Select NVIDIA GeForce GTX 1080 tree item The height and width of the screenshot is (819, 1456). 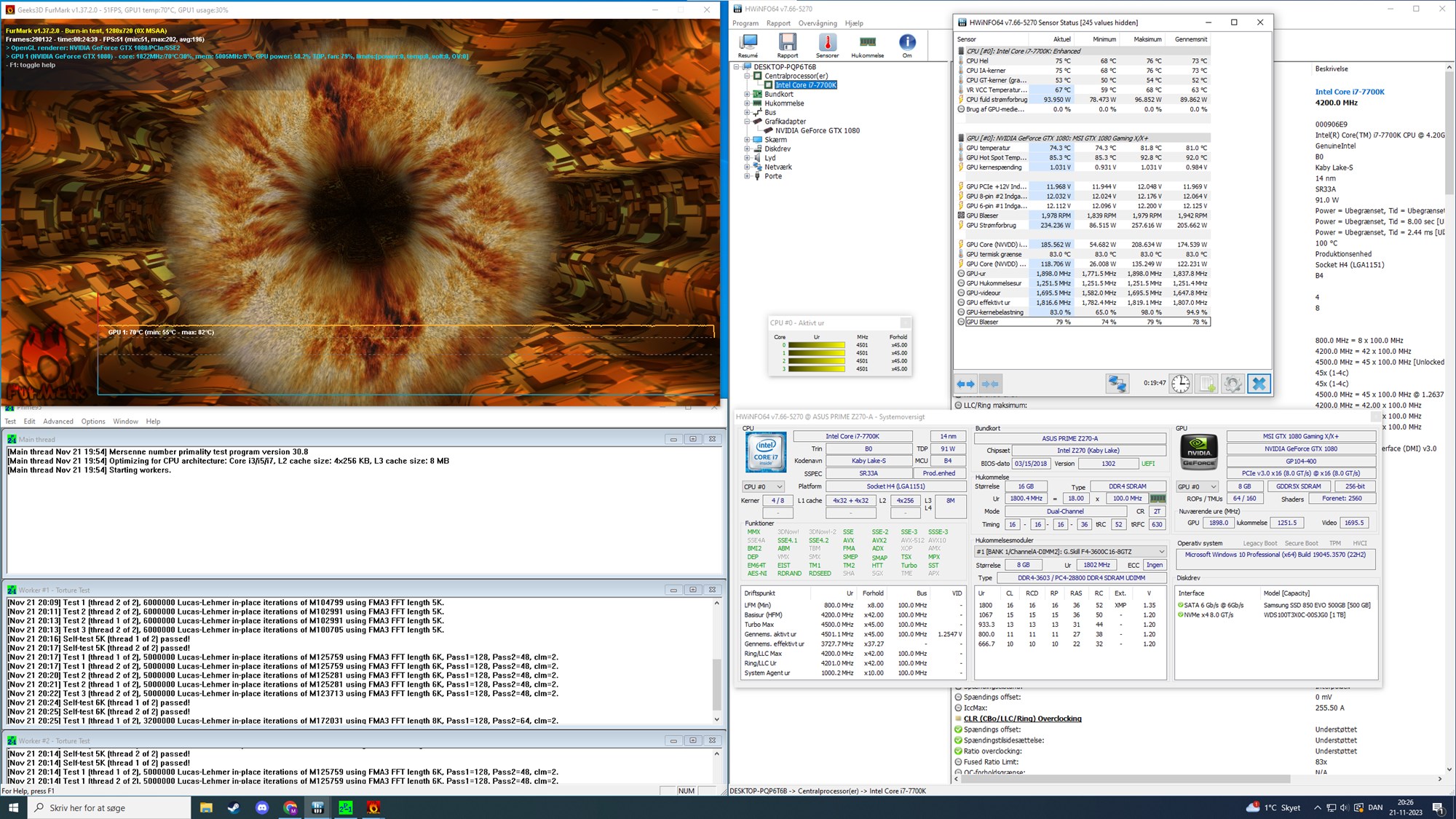818,131
